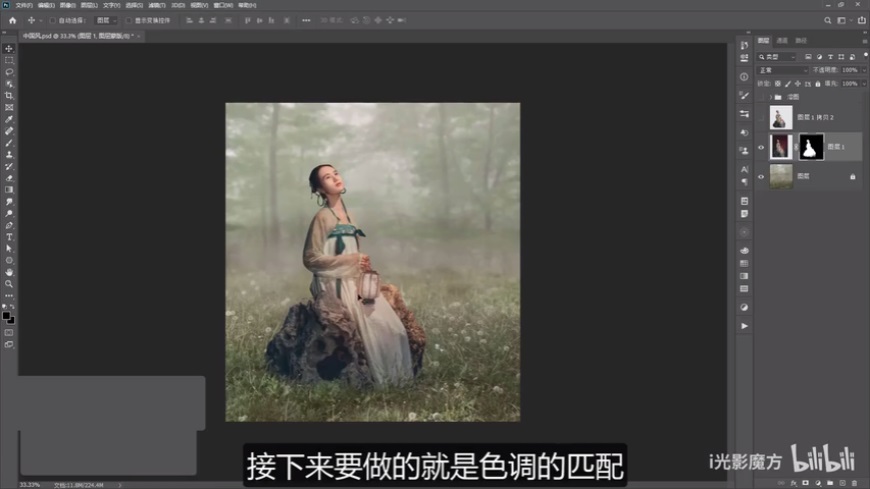The height and width of the screenshot is (489, 870).
Task: Open the 文件 (File) menu
Action: point(23,5)
